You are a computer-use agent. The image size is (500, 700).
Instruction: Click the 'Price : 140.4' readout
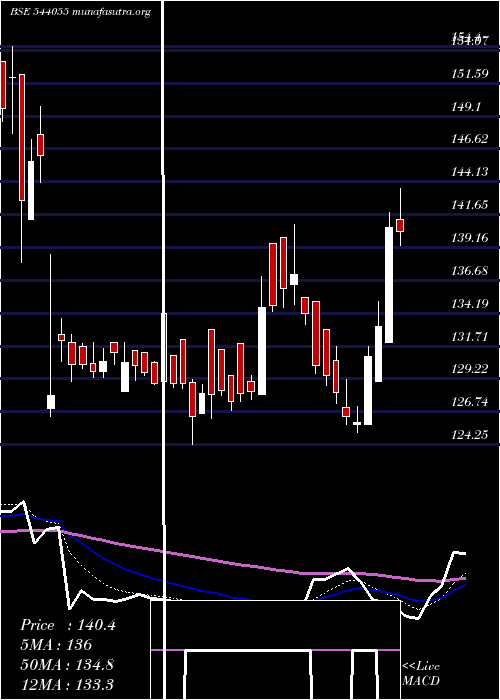tap(68, 625)
